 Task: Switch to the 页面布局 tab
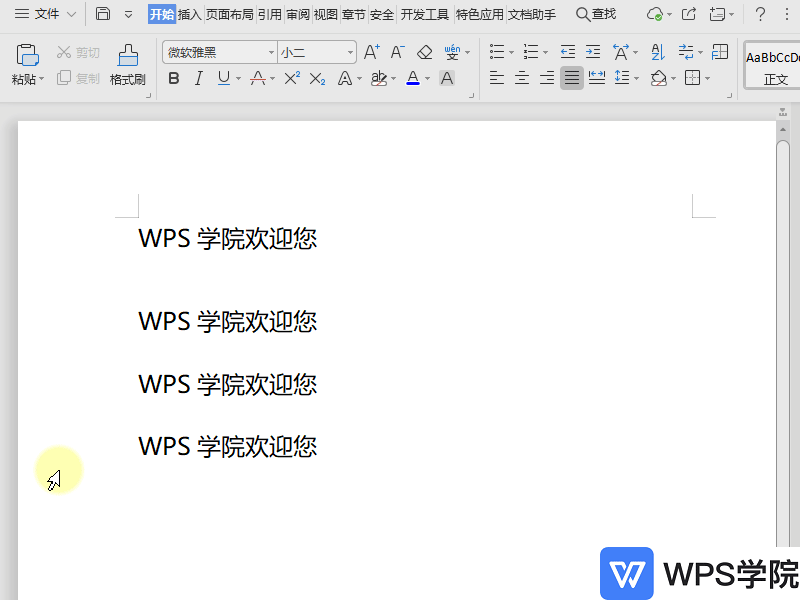click(230, 14)
